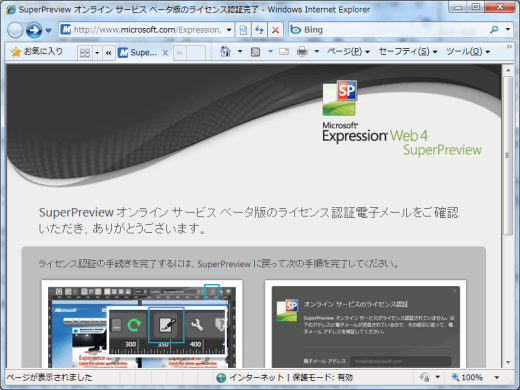Click the Read Mail envelope icon
The image size is (520, 390).
284,51
